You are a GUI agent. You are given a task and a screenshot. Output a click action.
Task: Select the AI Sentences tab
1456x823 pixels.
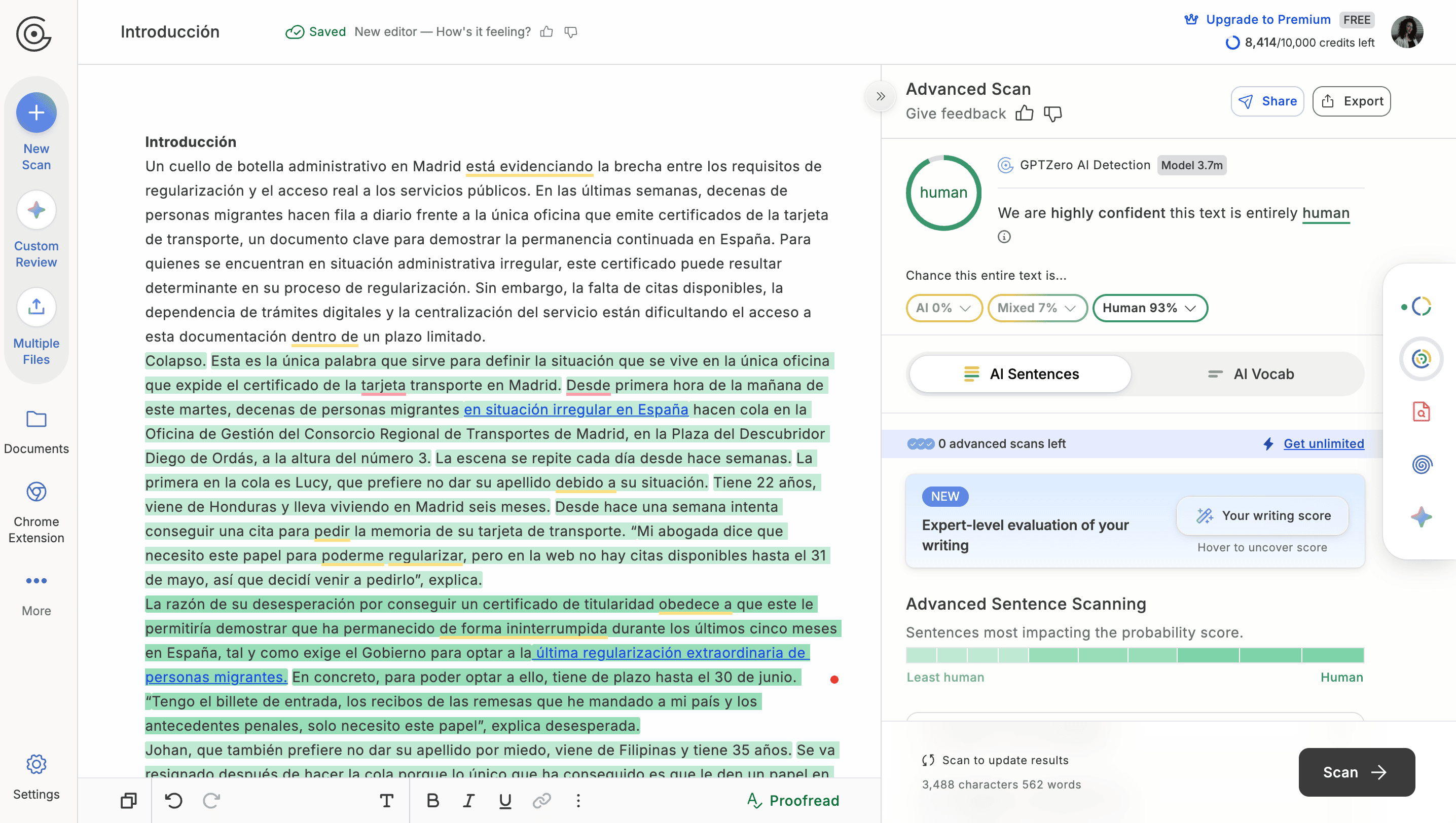tap(1020, 374)
